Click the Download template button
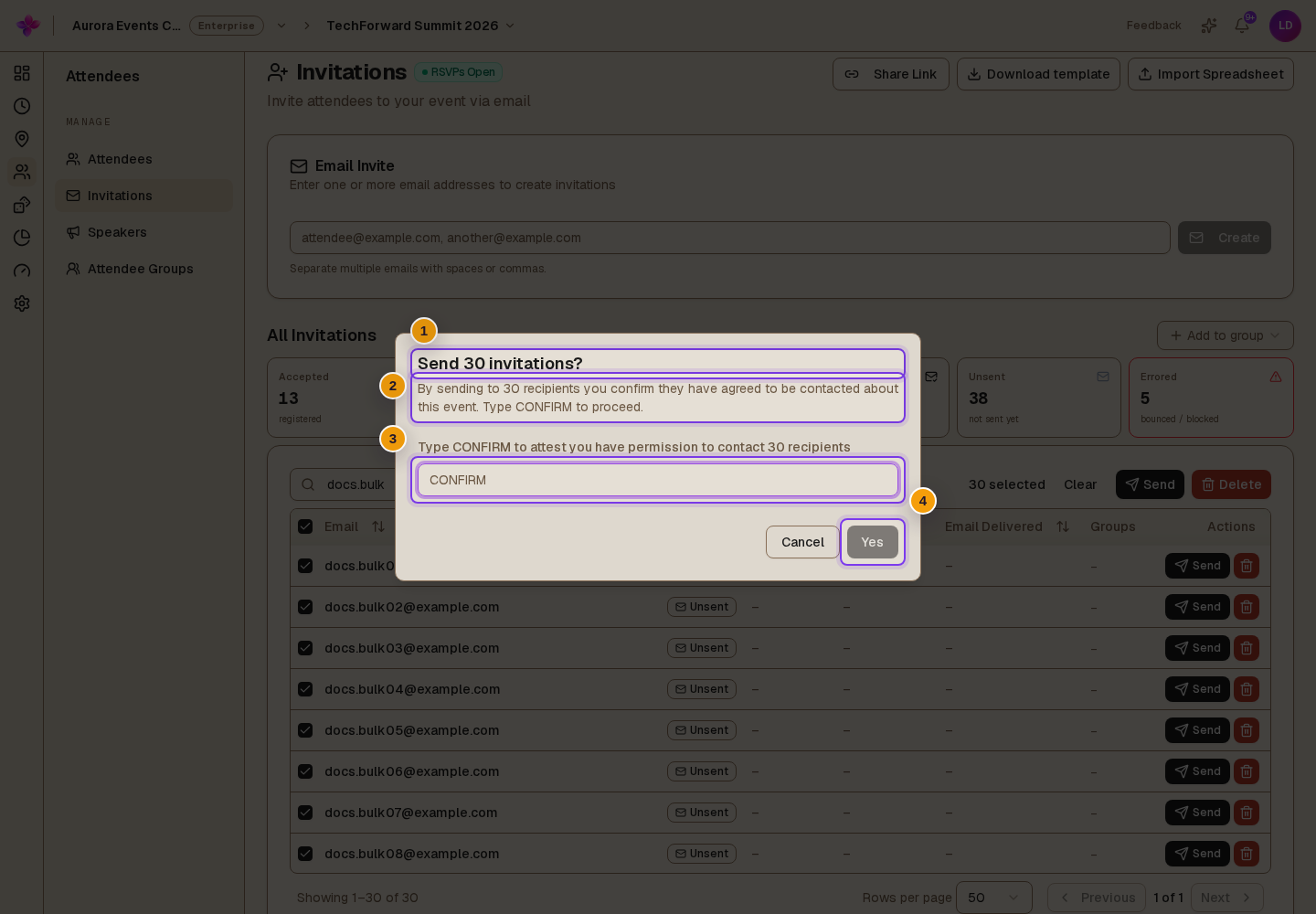The height and width of the screenshot is (914, 1316). (1038, 74)
